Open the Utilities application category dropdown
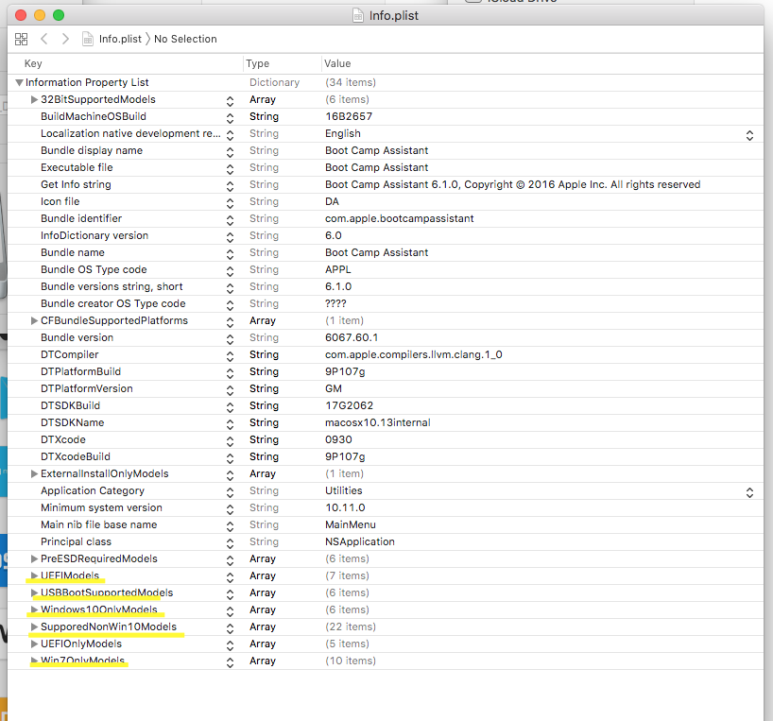The image size is (773, 721). coord(749,492)
